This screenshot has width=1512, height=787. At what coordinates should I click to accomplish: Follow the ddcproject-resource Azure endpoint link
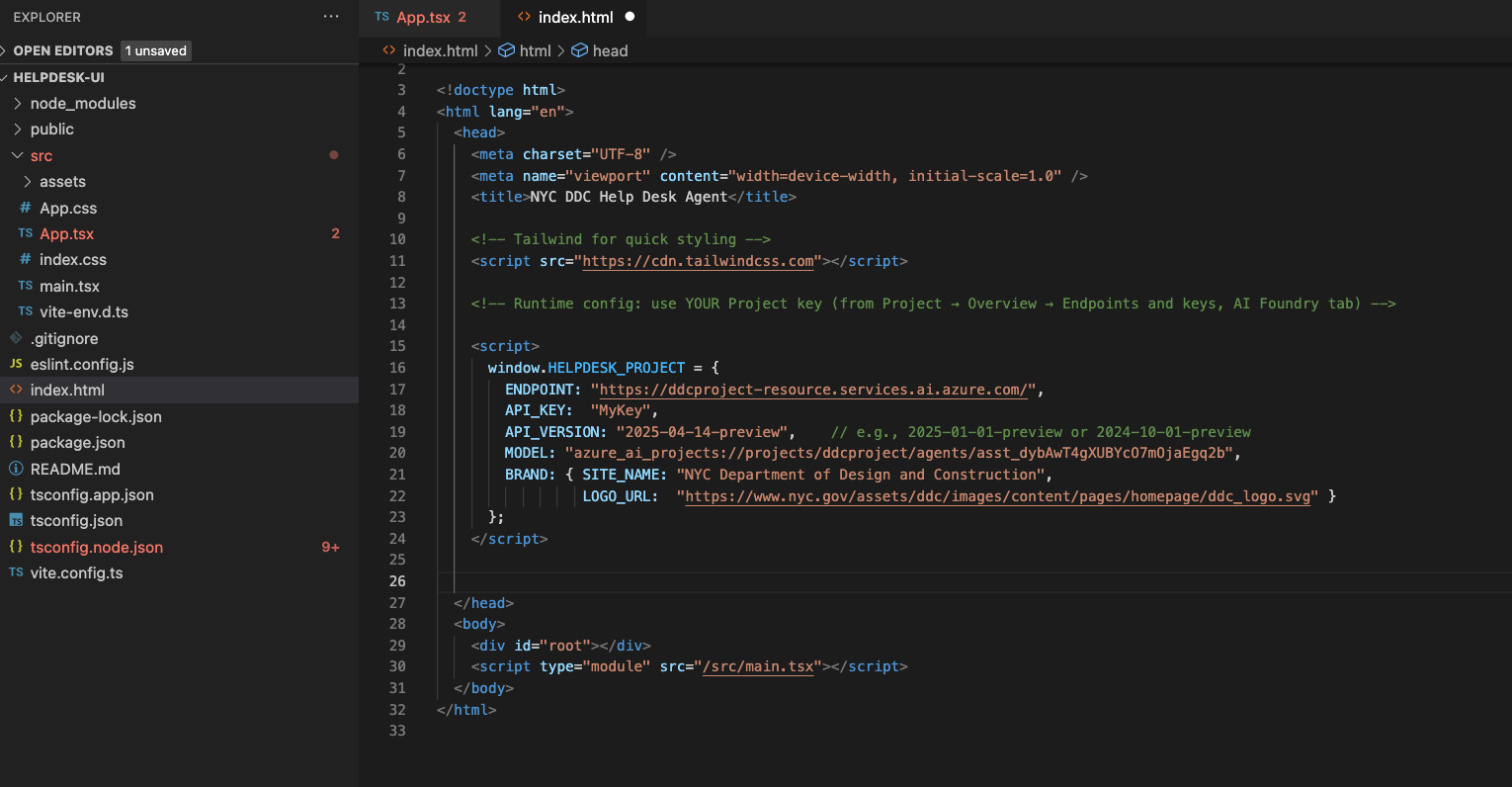813,390
